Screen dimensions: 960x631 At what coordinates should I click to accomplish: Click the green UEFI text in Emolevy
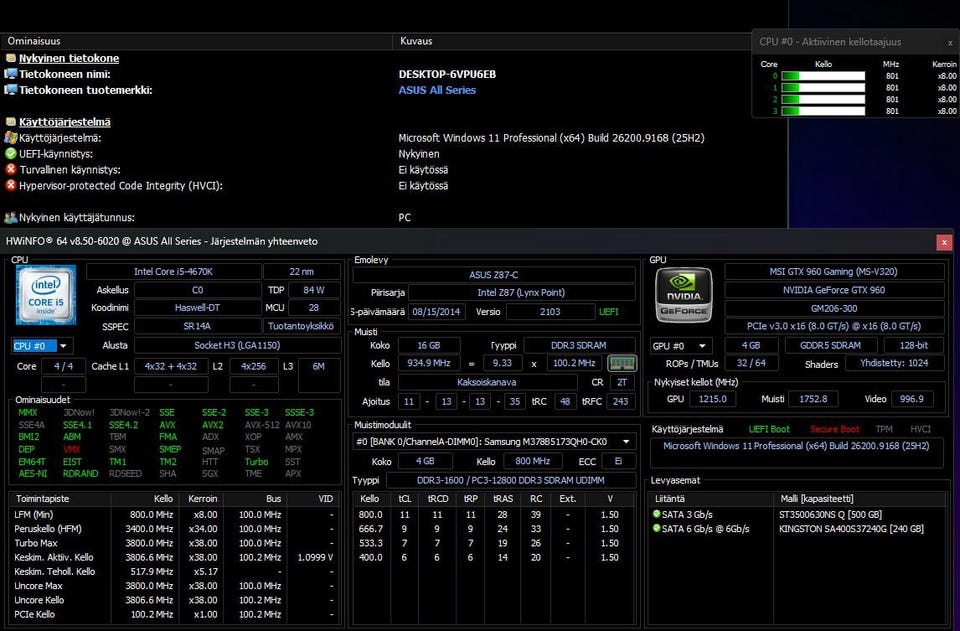[609, 312]
